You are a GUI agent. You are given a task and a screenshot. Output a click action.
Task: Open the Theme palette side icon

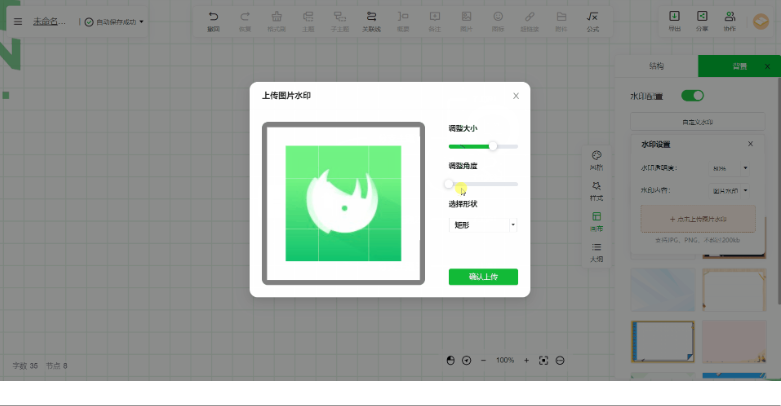(596, 160)
